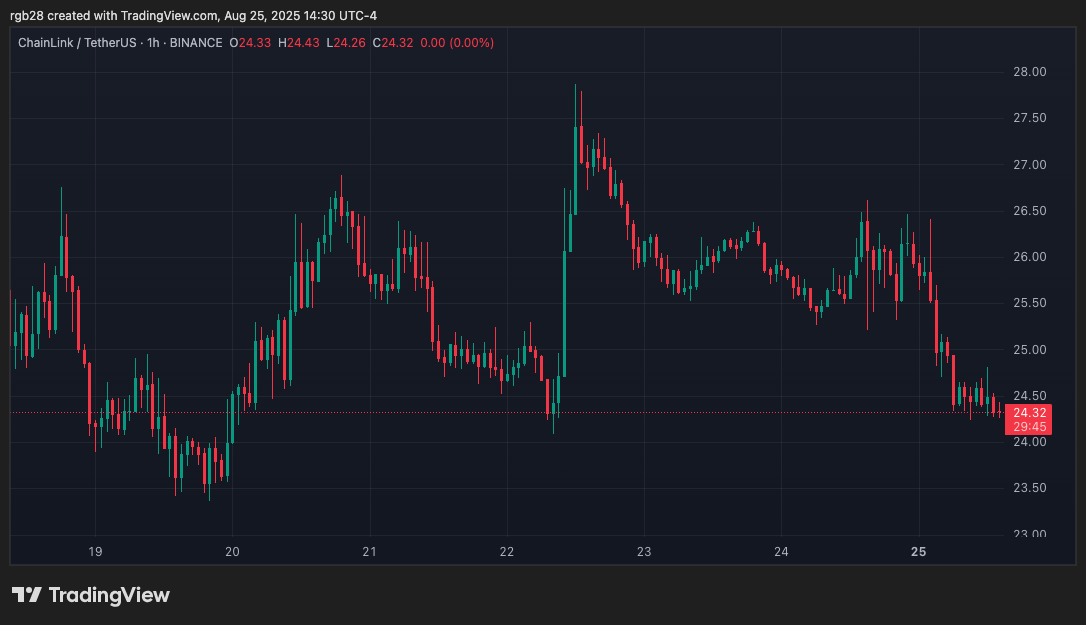Click the 25 date on the time axis
Image resolution: width=1086 pixels, height=625 pixels.
(x=918, y=551)
